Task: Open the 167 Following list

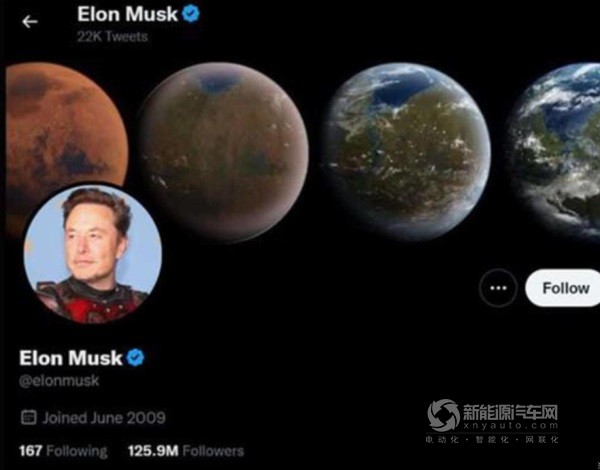Action: click(63, 451)
